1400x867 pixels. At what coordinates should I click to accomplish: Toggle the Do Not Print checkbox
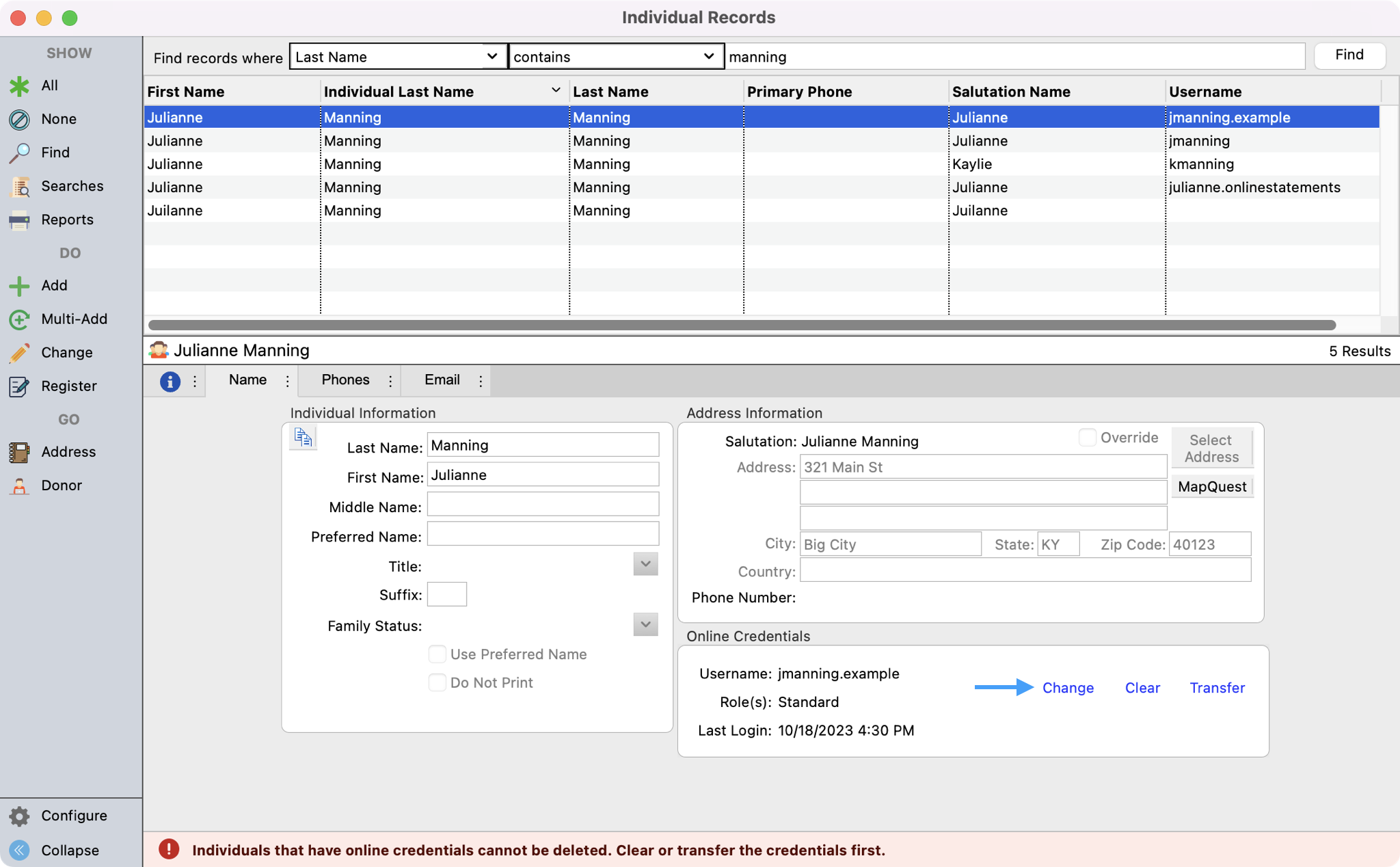tap(437, 682)
